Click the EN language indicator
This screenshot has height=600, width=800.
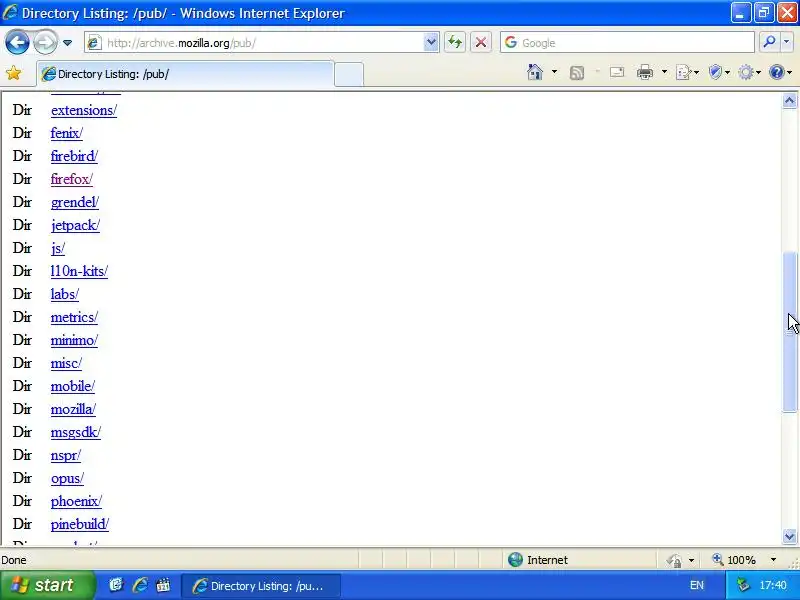tap(696, 585)
